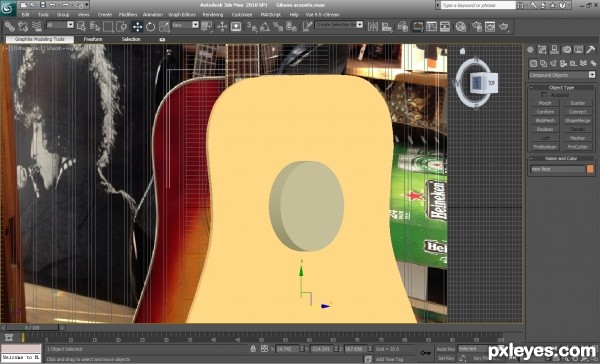Toggle the Window/Crossing selection mode
The height and width of the screenshot is (364, 600).
(122, 26)
